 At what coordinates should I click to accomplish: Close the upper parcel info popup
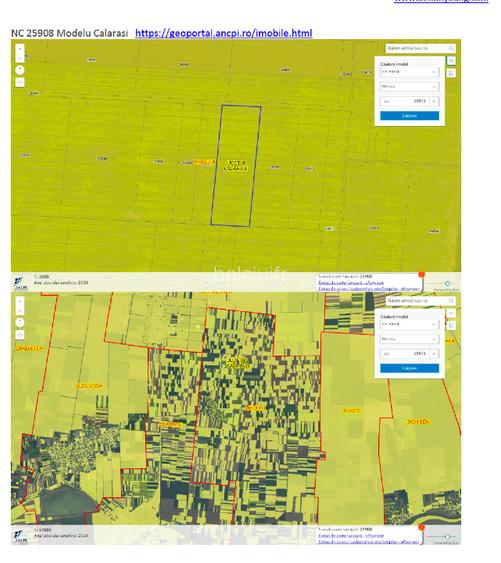[421, 275]
